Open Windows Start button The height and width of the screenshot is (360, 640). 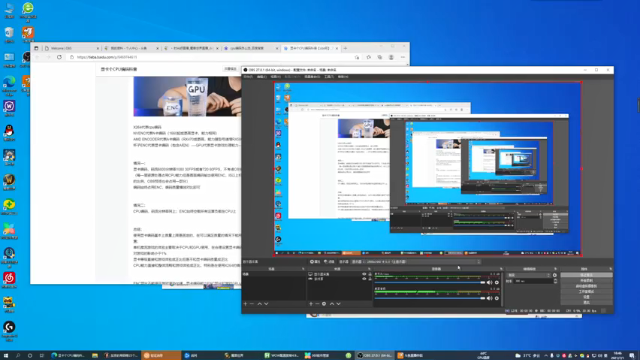click(6, 356)
